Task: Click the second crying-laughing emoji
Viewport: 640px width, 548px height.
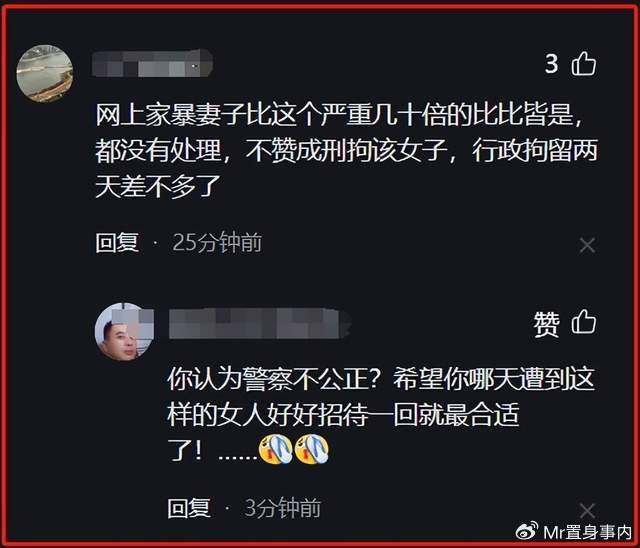Action: point(311,449)
